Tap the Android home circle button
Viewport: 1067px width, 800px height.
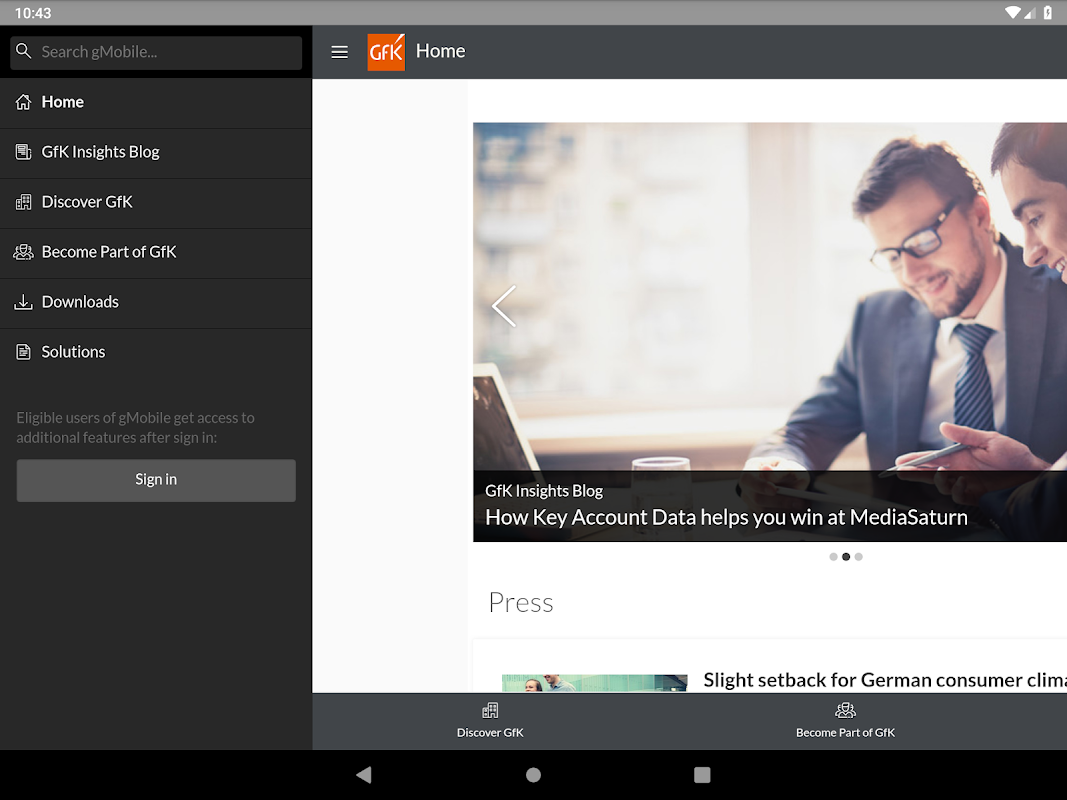pyautogui.click(x=534, y=775)
